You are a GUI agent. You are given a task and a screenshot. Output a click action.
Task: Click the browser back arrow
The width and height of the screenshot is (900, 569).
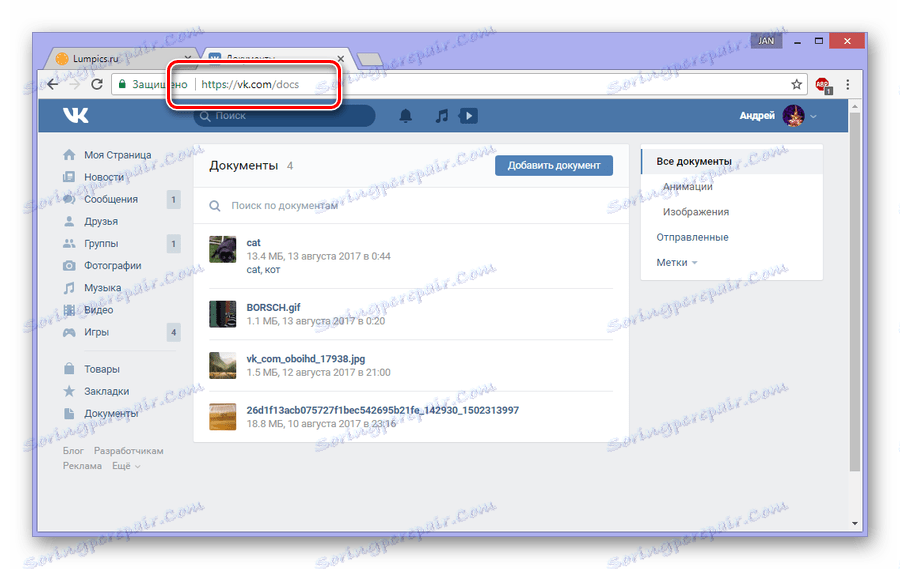tap(53, 84)
